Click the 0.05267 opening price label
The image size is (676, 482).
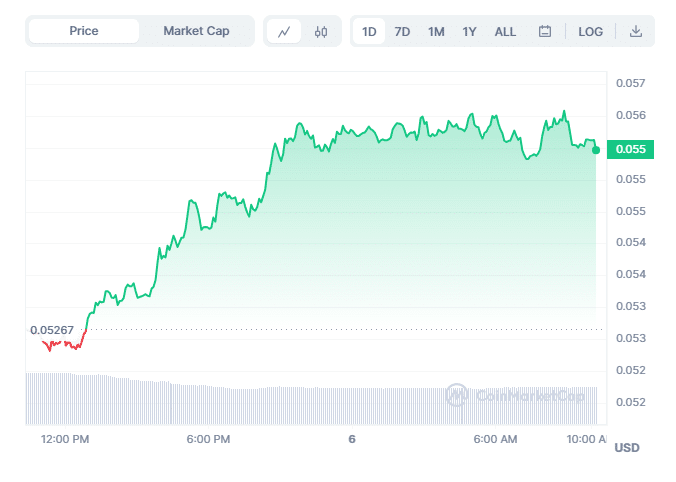50,329
